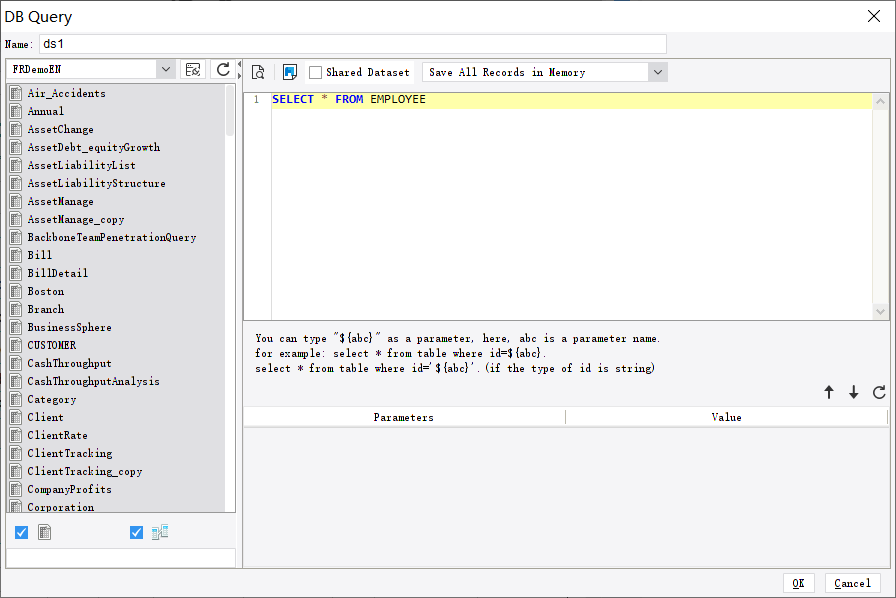The image size is (896, 598).
Task: Click the blue SQL paste/format icon
Action: (290, 71)
